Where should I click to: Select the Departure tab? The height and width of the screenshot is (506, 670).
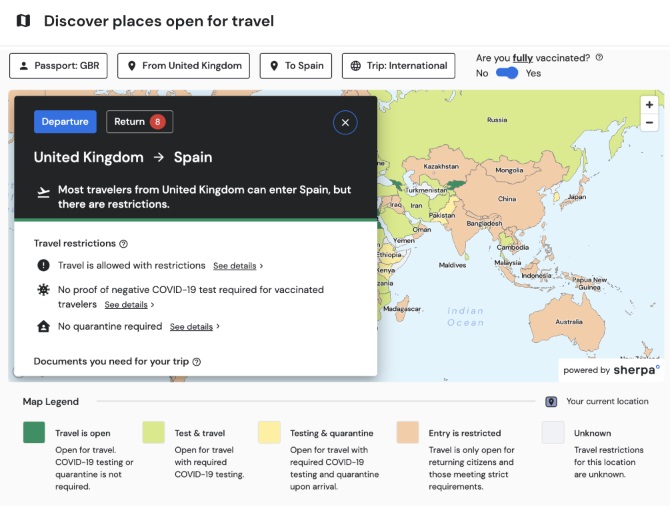65,122
